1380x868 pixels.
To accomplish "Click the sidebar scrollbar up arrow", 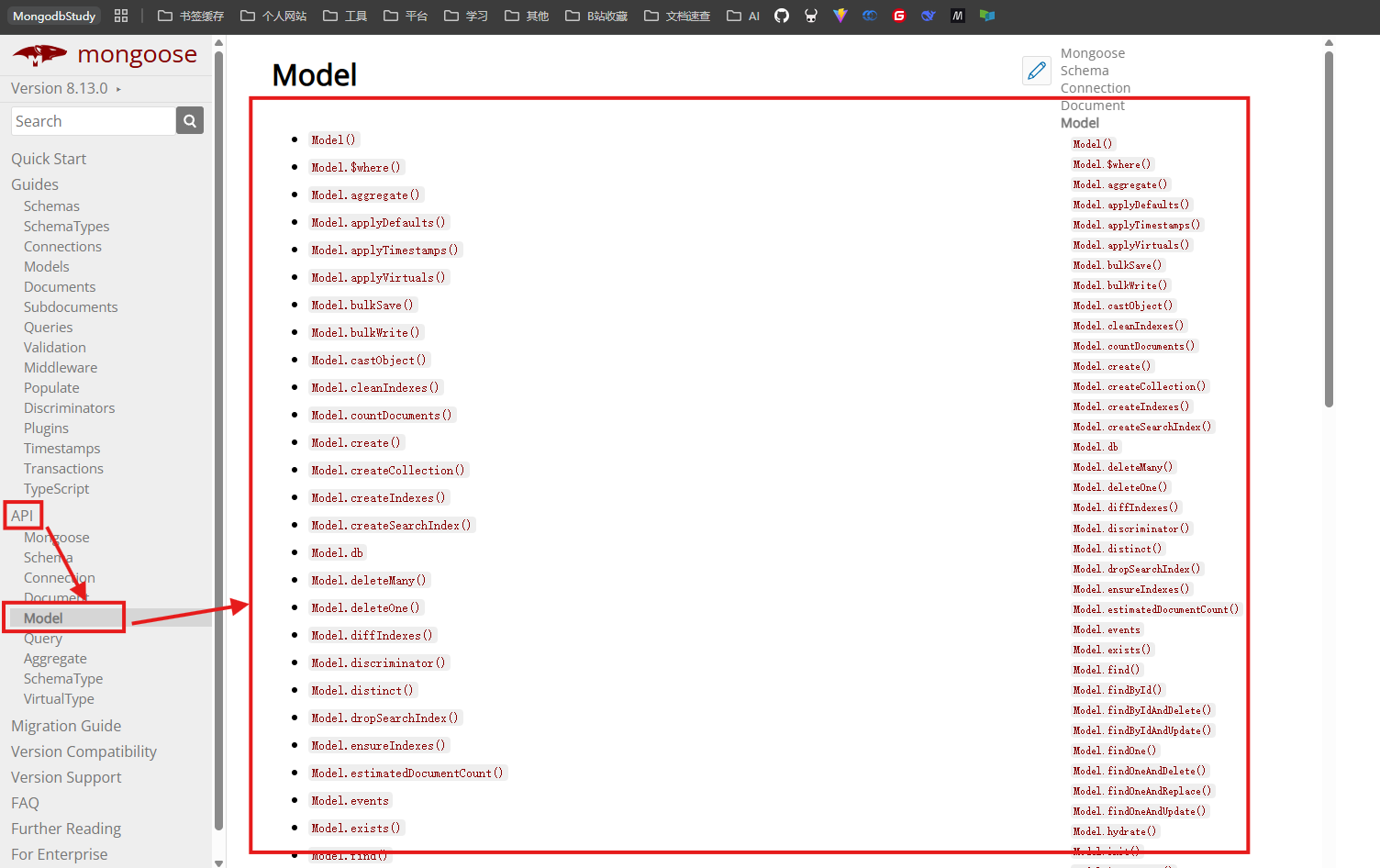I will (218, 42).
